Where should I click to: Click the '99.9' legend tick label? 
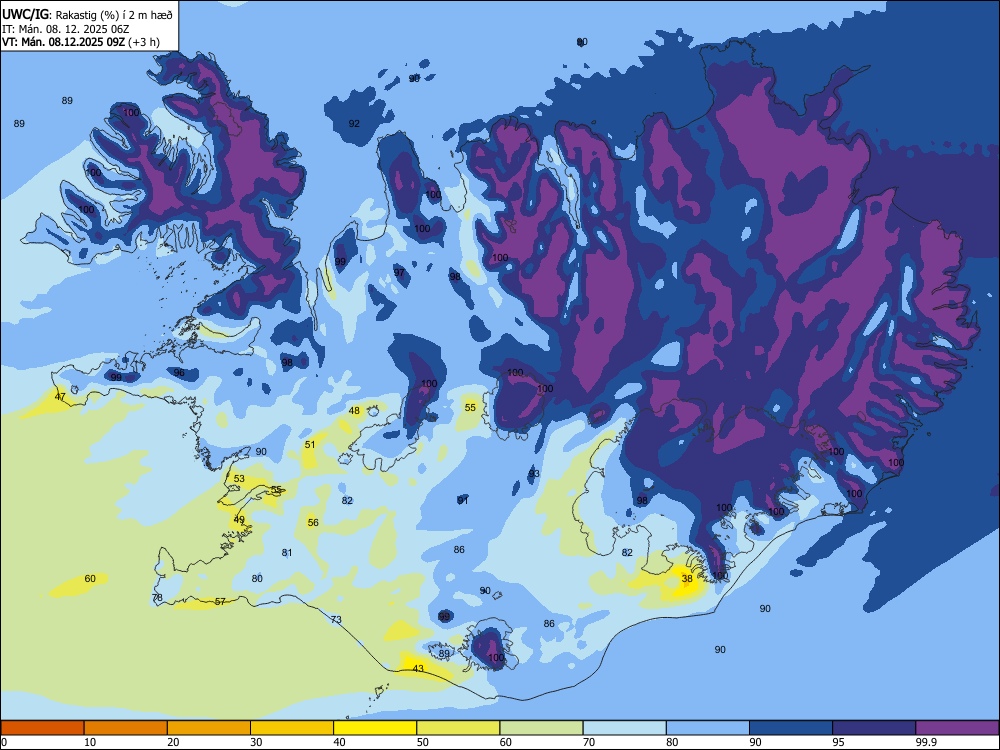coord(926,742)
